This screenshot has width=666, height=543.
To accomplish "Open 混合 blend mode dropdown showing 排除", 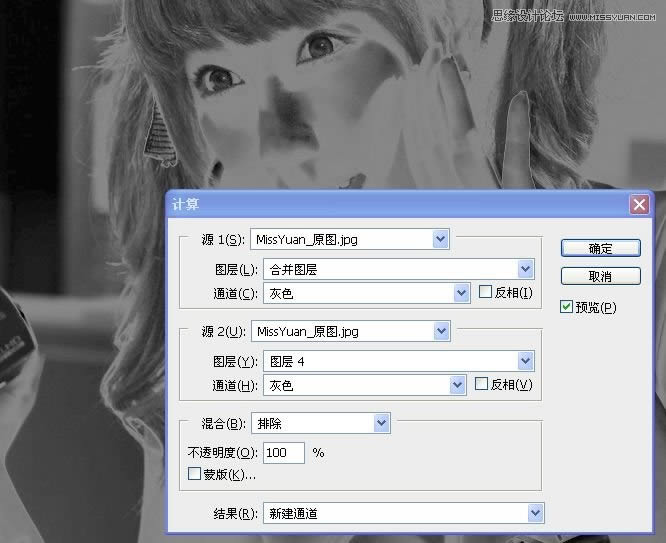I will click(x=380, y=424).
